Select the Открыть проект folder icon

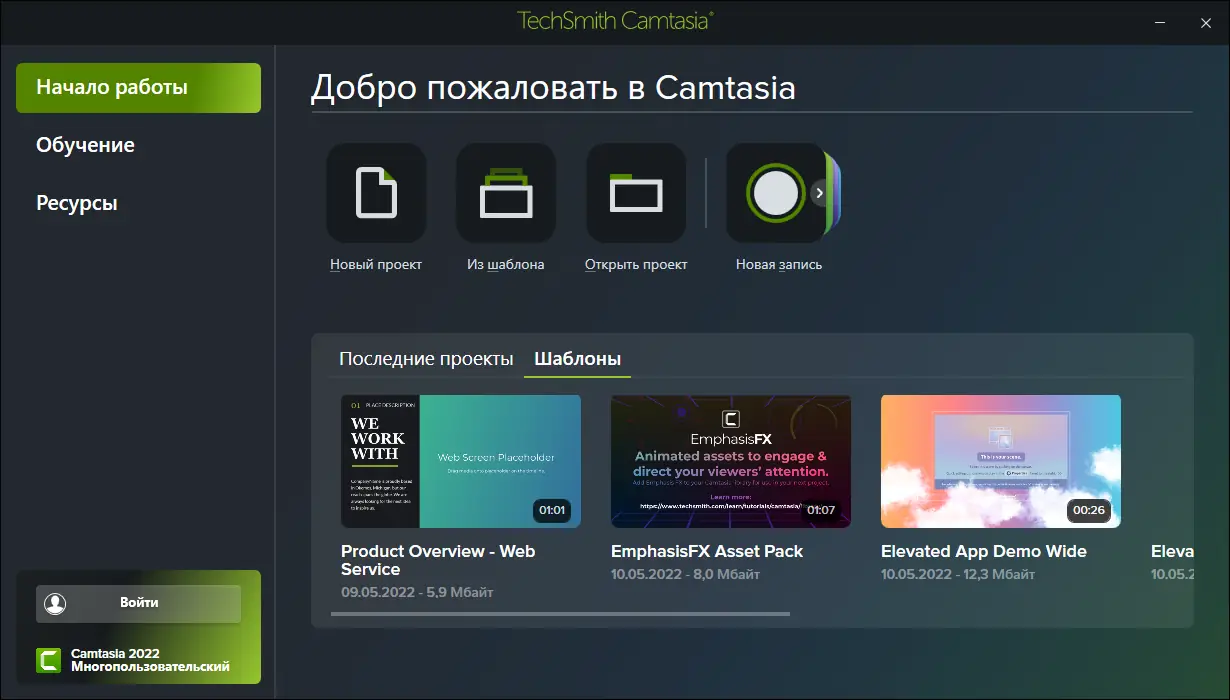coord(635,193)
